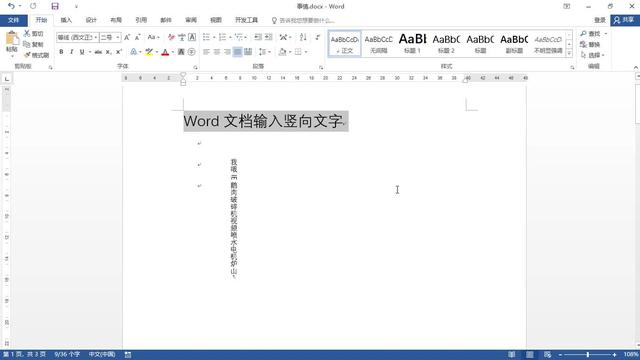
Task: Save the document from the quick access toolbar
Action: 55,6
